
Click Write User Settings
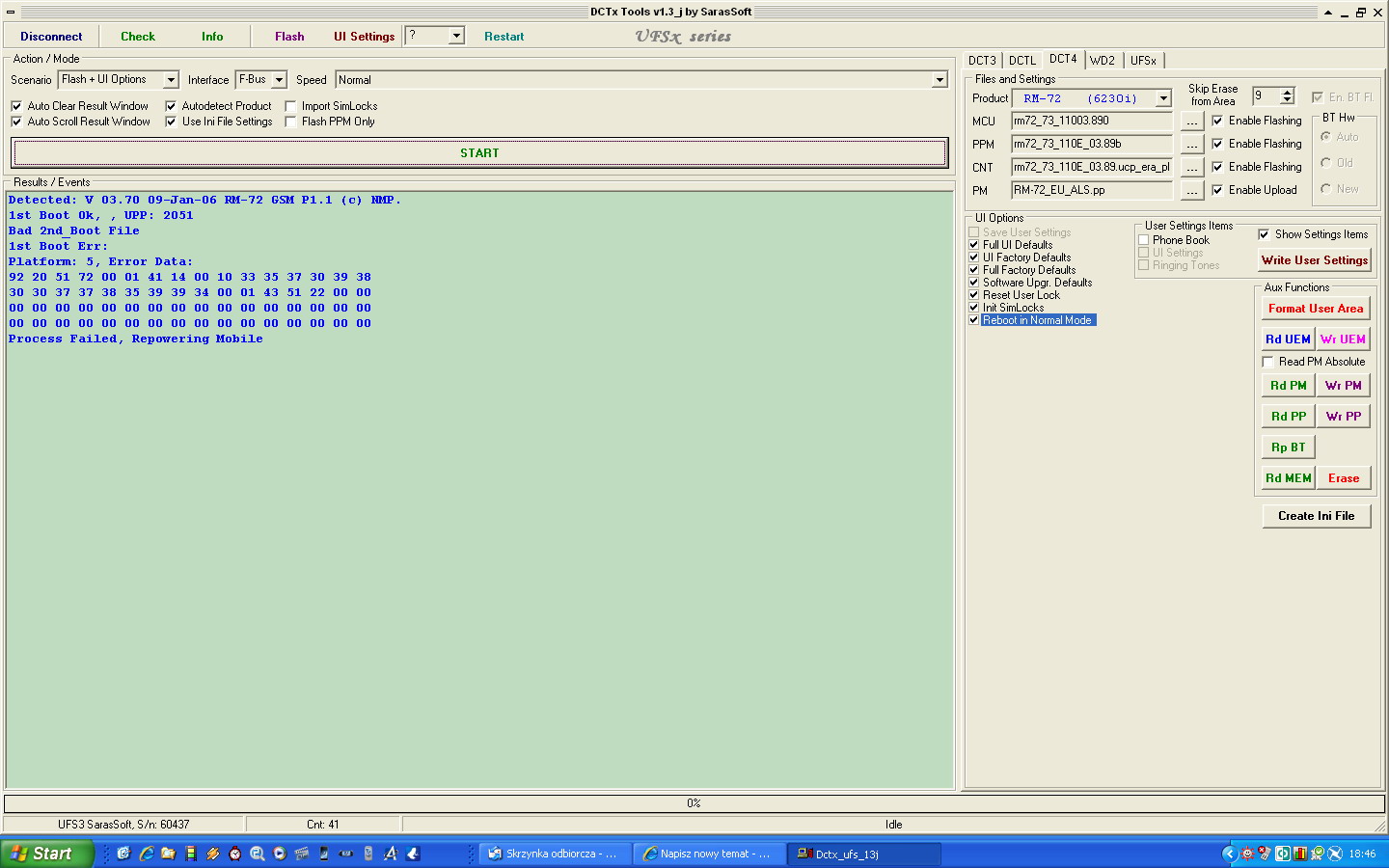[1315, 260]
